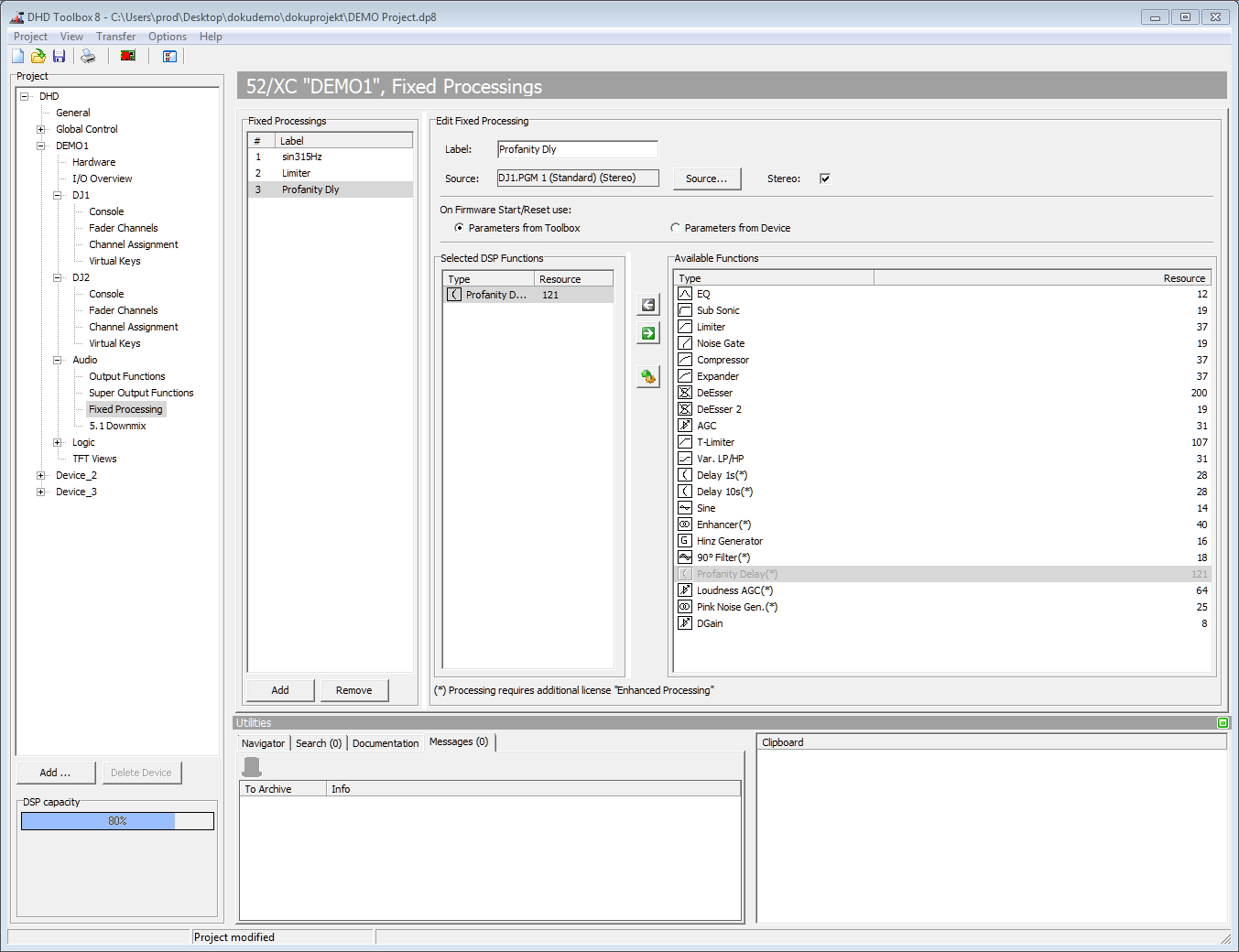Viewport: 1239px width, 952px height.
Task: Click the left-arrow icon beside Selected DSP Functions
Action: [647, 304]
